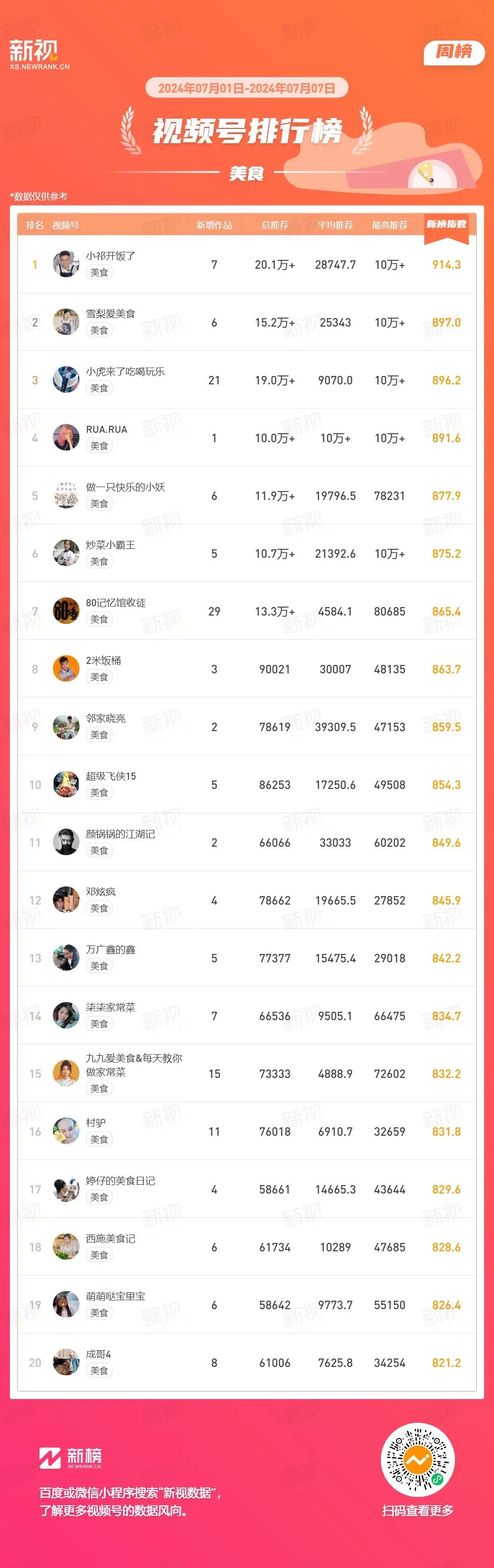Click the 新视 logo at top left
Screen dimensions: 494x1568
pos(39,54)
